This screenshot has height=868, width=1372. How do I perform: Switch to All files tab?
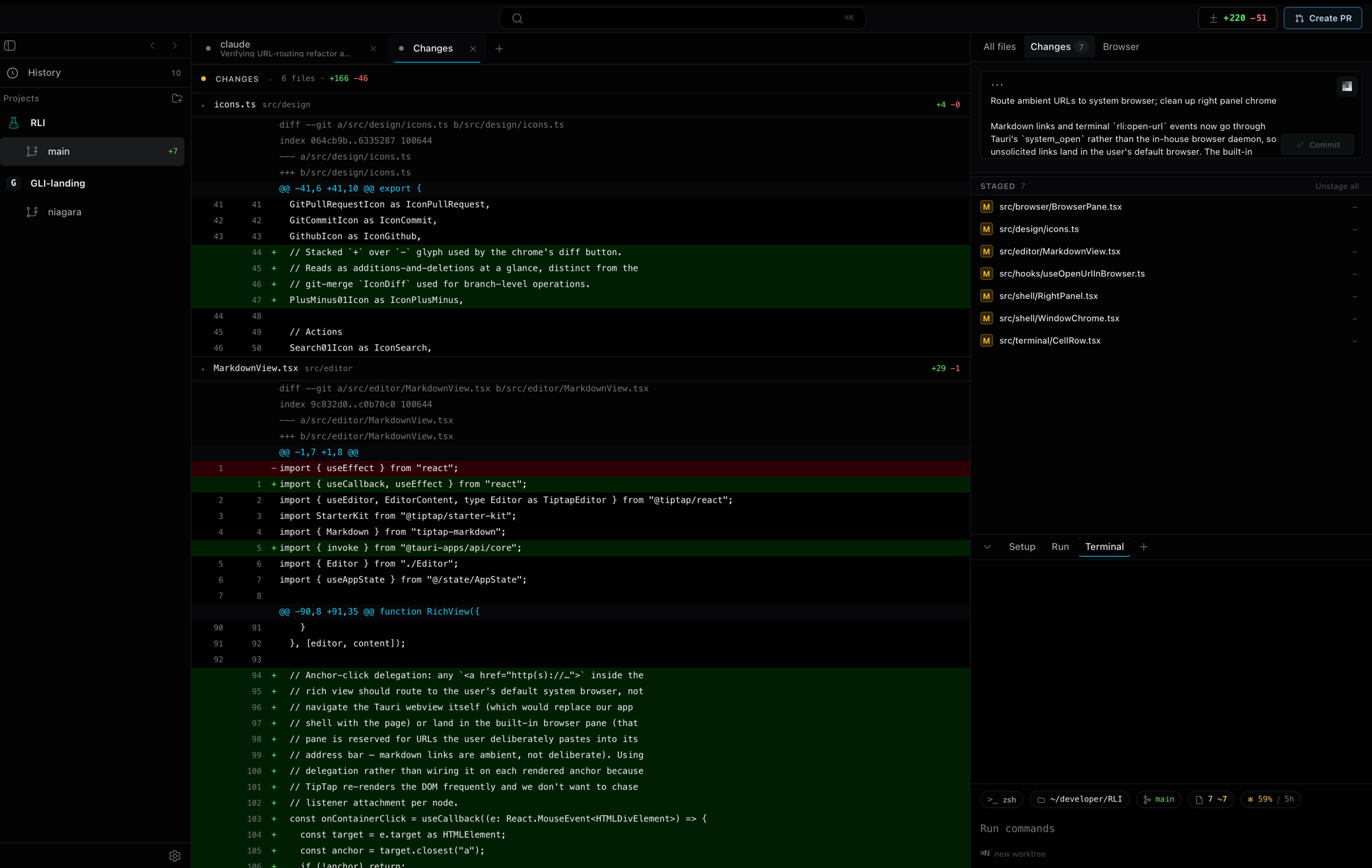click(x=1000, y=47)
